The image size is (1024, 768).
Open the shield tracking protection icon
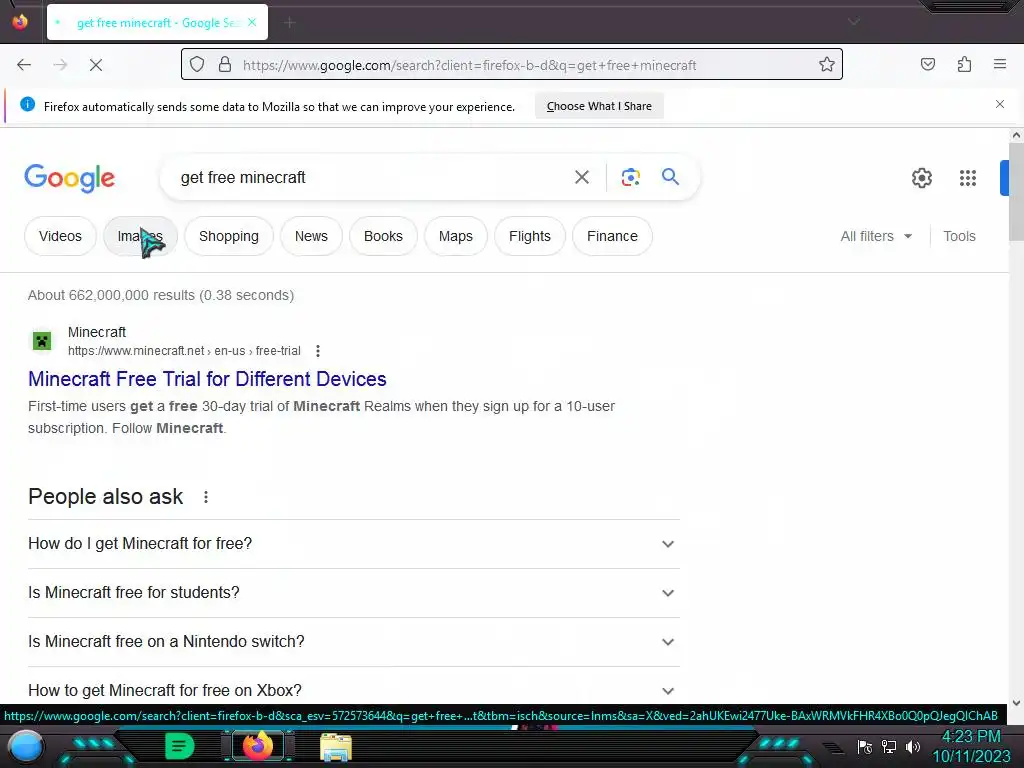pos(197,65)
